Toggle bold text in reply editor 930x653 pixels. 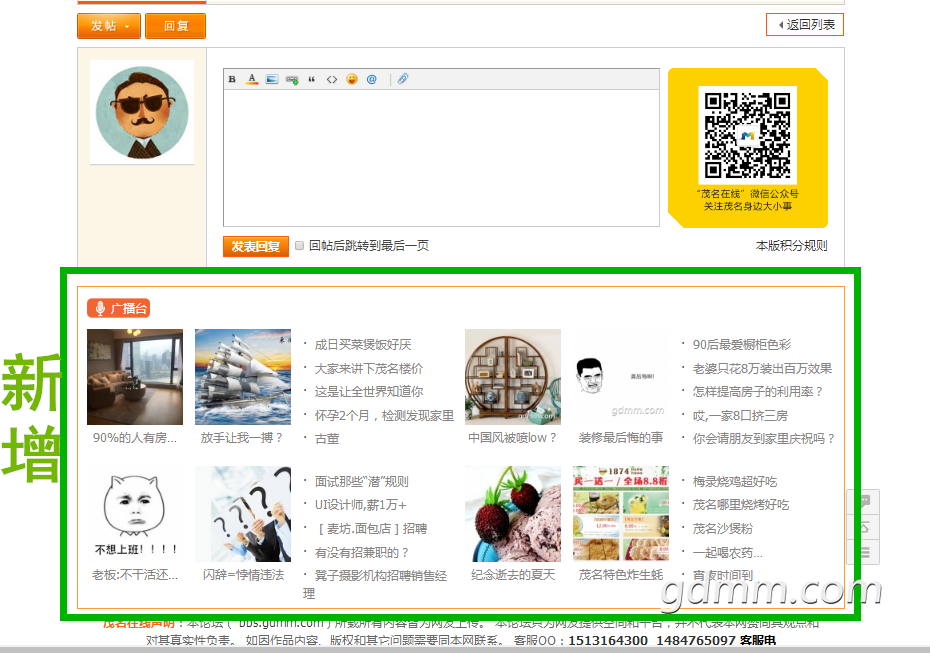pyautogui.click(x=232, y=79)
